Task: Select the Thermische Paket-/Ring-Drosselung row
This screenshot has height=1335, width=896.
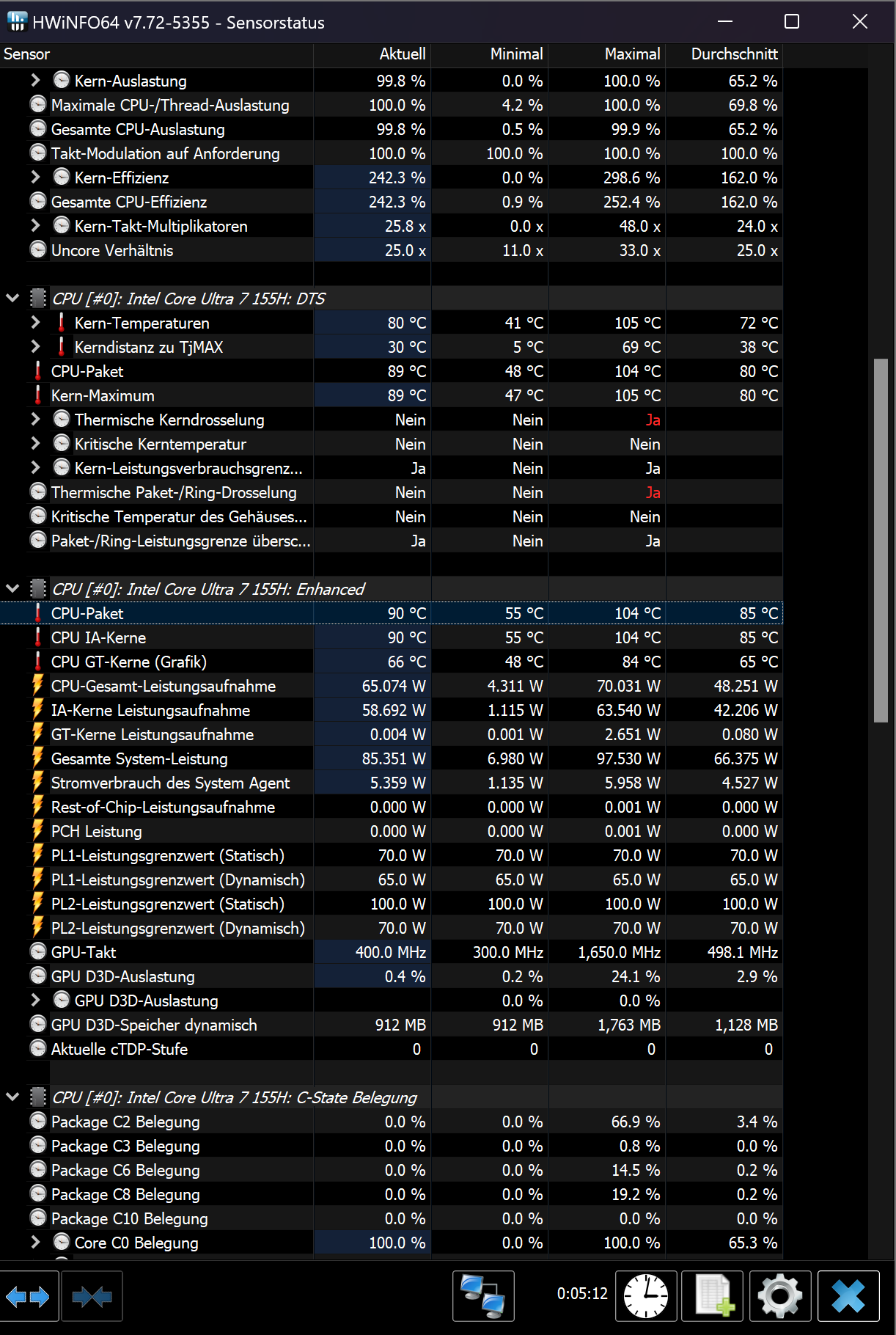Action: click(x=392, y=492)
